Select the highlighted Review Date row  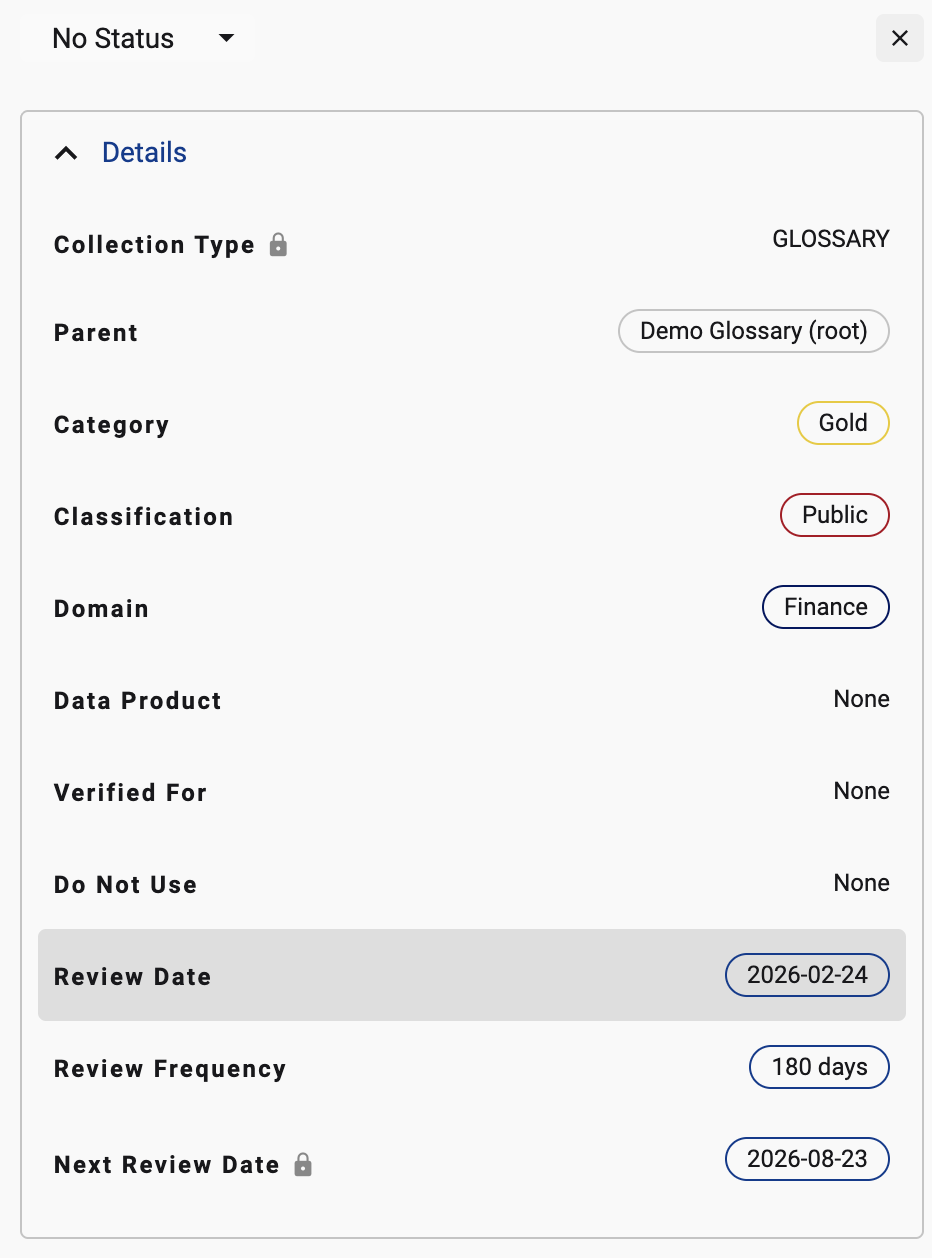400,975
